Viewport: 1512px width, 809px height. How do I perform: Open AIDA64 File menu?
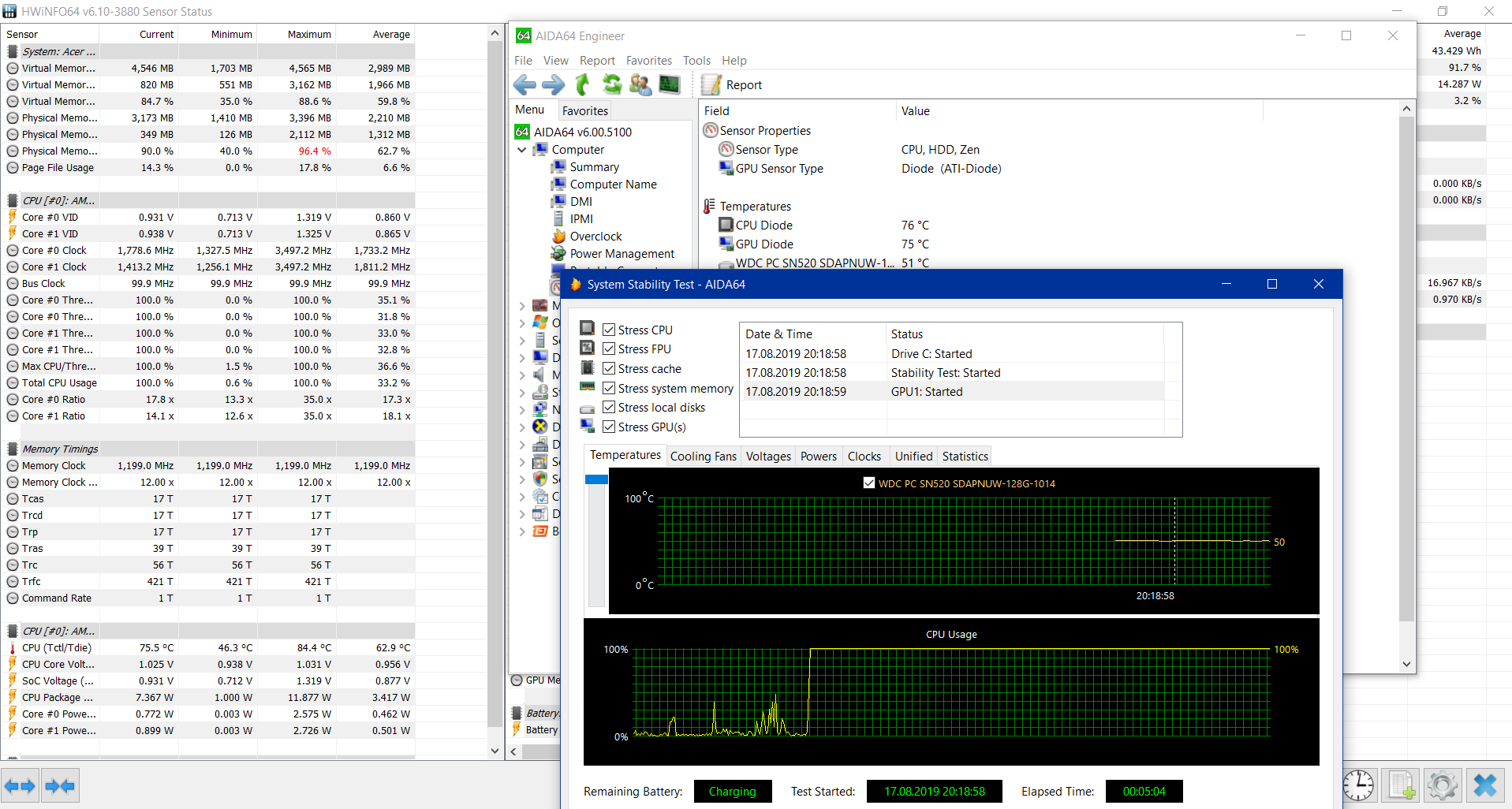click(523, 61)
